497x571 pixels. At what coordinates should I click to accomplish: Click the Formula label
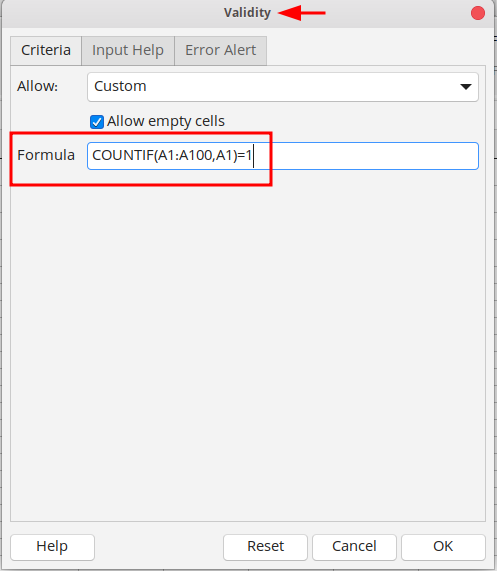[x=46, y=155]
